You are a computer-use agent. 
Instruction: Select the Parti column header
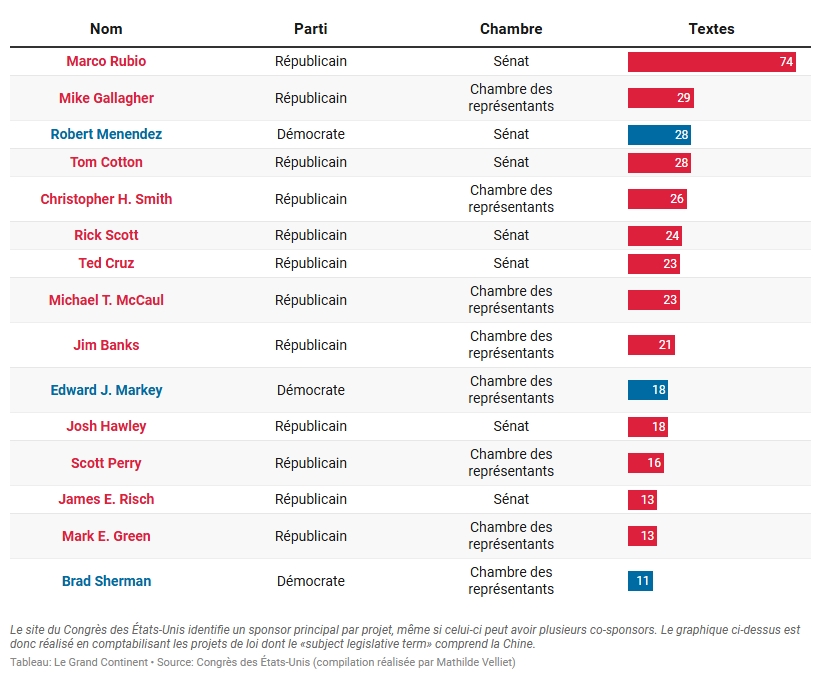coord(310,29)
